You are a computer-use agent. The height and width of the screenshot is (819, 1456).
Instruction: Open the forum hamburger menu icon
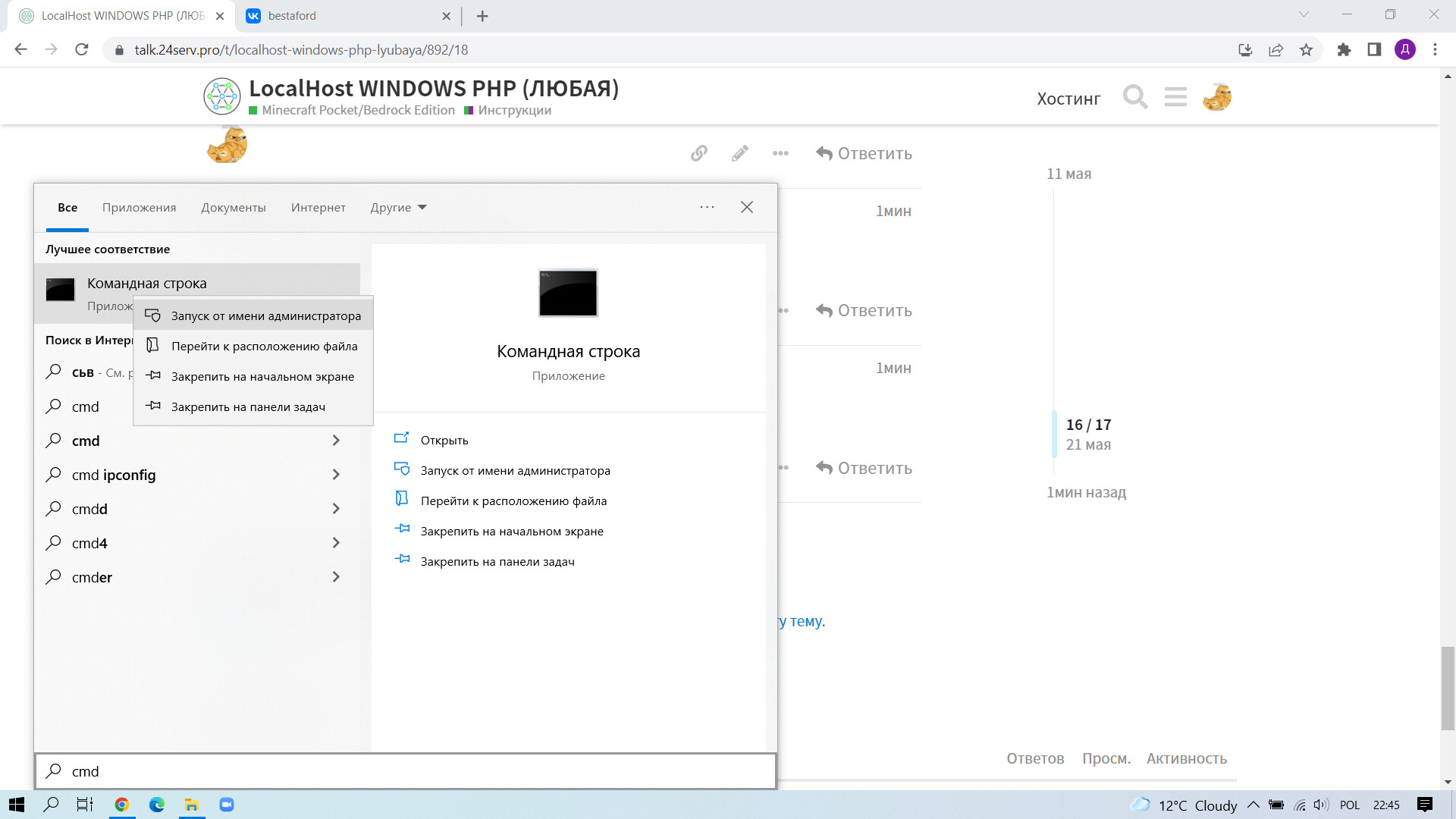[1175, 97]
